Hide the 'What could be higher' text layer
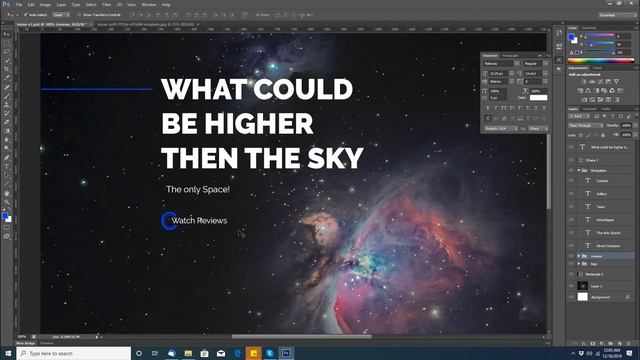 pos(571,147)
